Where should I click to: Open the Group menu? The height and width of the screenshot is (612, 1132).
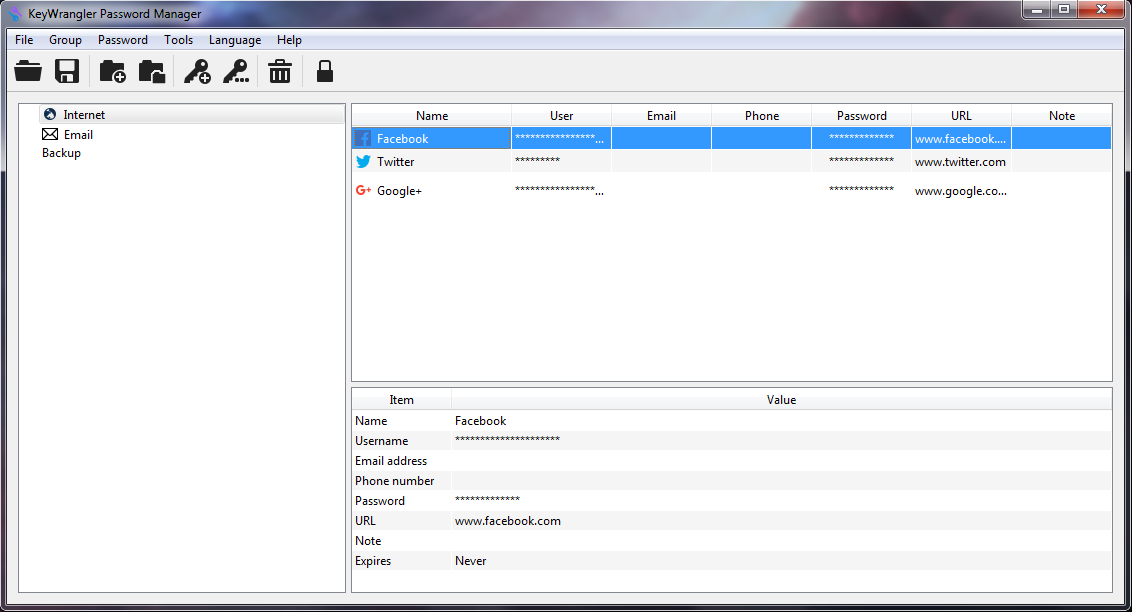pyautogui.click(x=65, y=40)
